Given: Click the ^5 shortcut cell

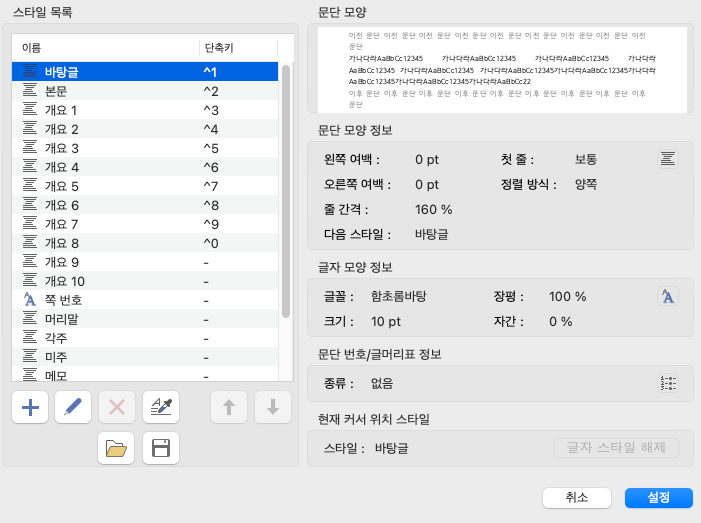Looking at the screenshot, I should [x=211, y=148].
